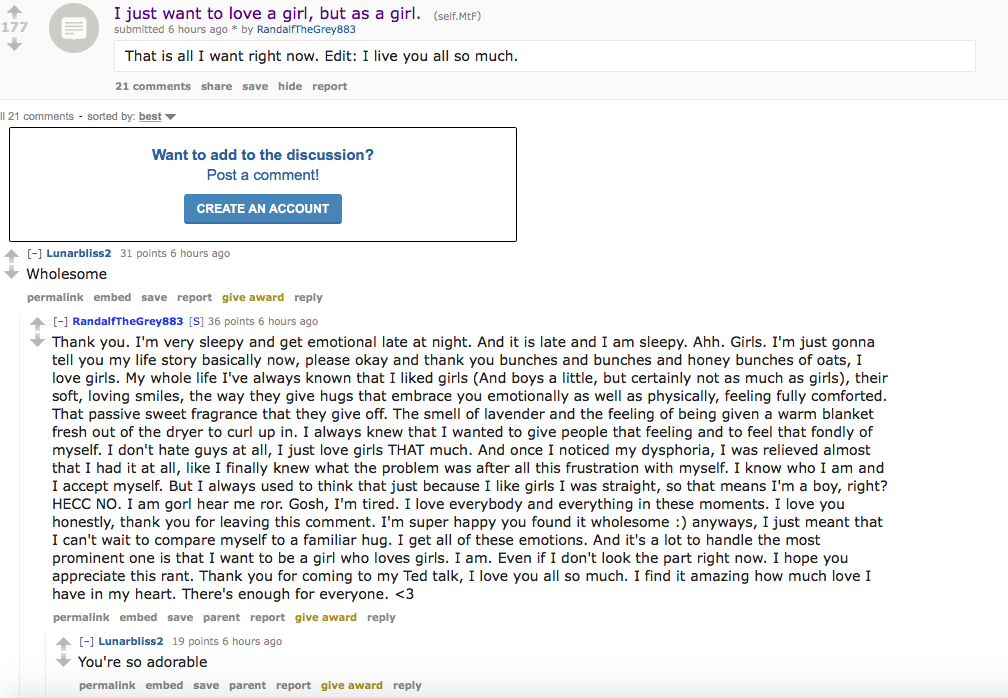Upvote Lunarbliss2's 'Wholesome' comment
This screenshot has height=698, width=1008.
12,257
